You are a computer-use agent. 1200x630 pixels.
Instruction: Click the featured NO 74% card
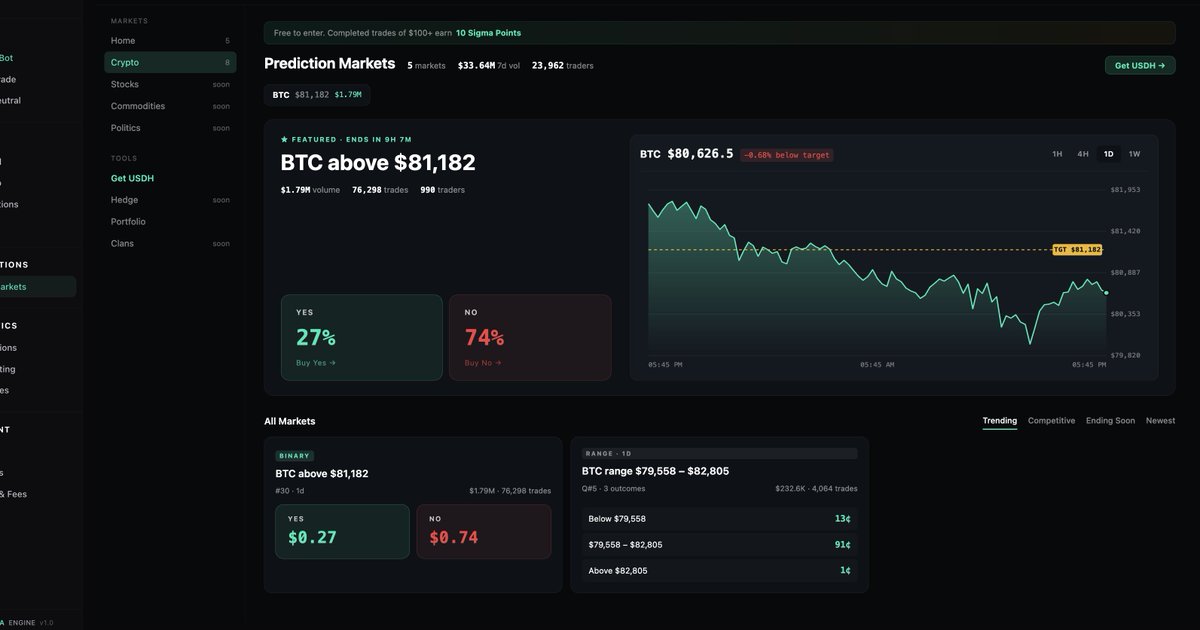[x=530, y=337]
